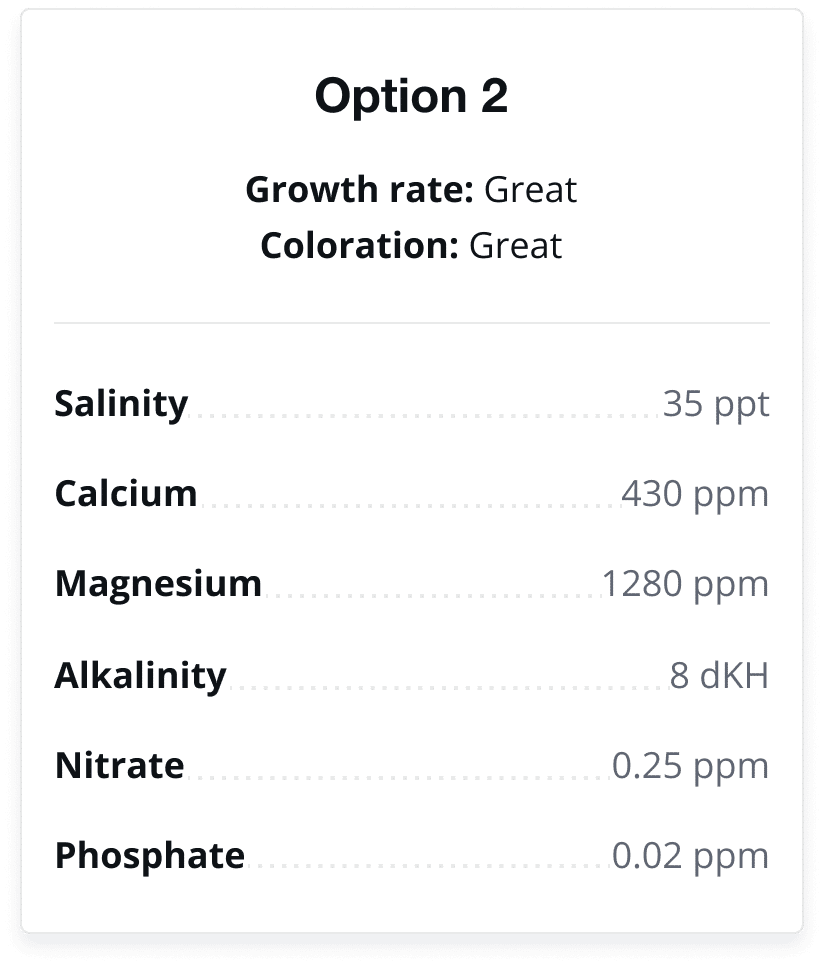
Task: Select the 1280 ppm magnesium value
Action: click(x=685, y=583)
